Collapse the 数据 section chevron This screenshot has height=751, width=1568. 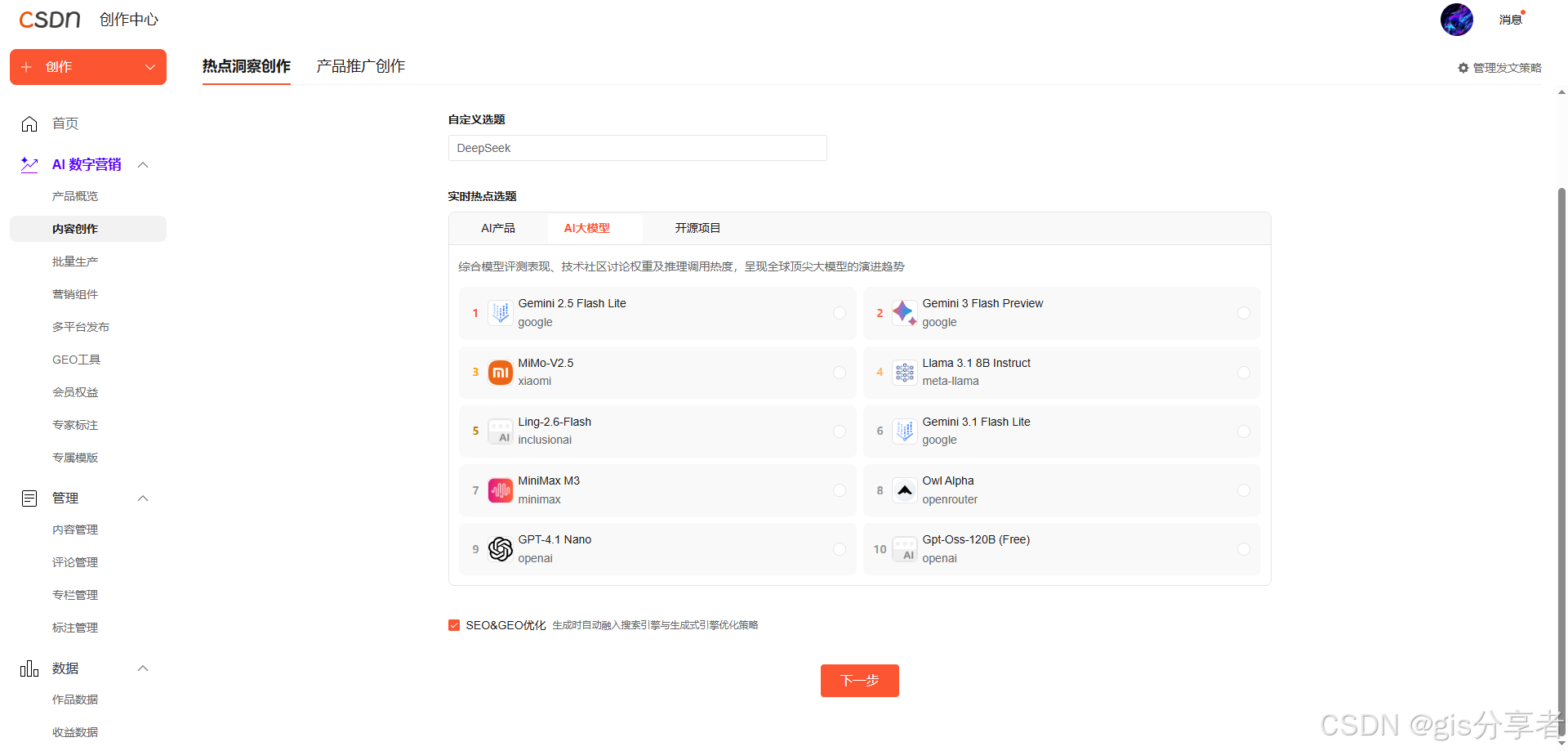pos(143,668)
